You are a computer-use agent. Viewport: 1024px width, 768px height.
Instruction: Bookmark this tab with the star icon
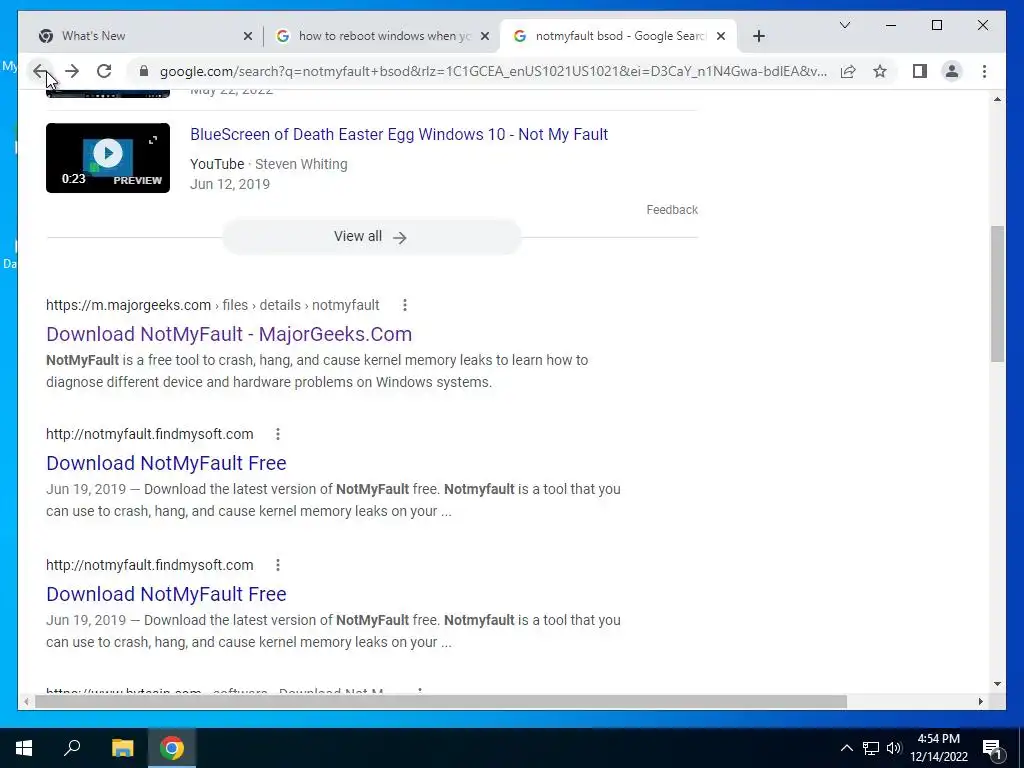pyautogui.click(x=880, y=71)
